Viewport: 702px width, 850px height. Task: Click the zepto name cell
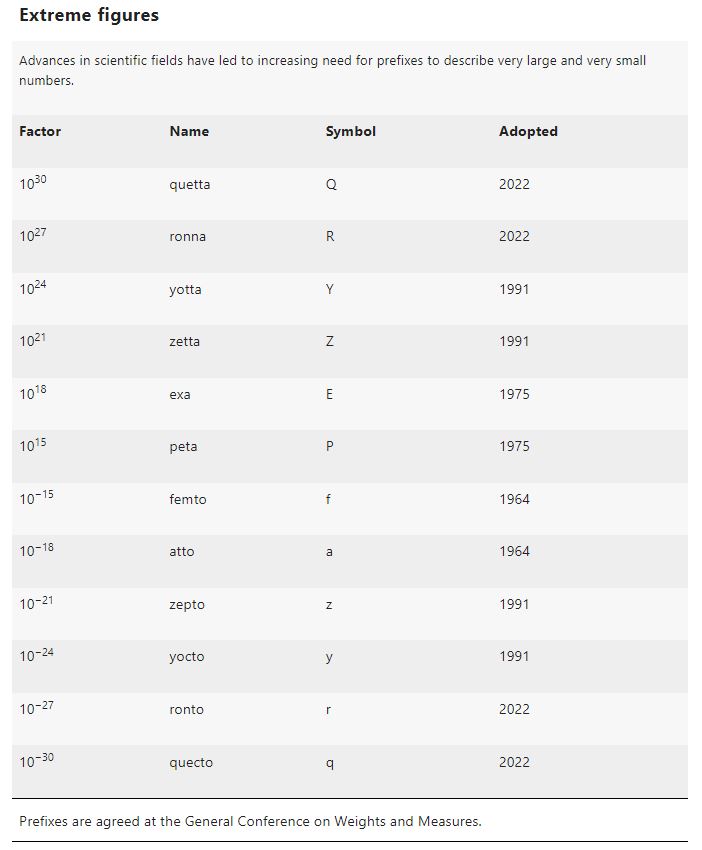(187, 604)
